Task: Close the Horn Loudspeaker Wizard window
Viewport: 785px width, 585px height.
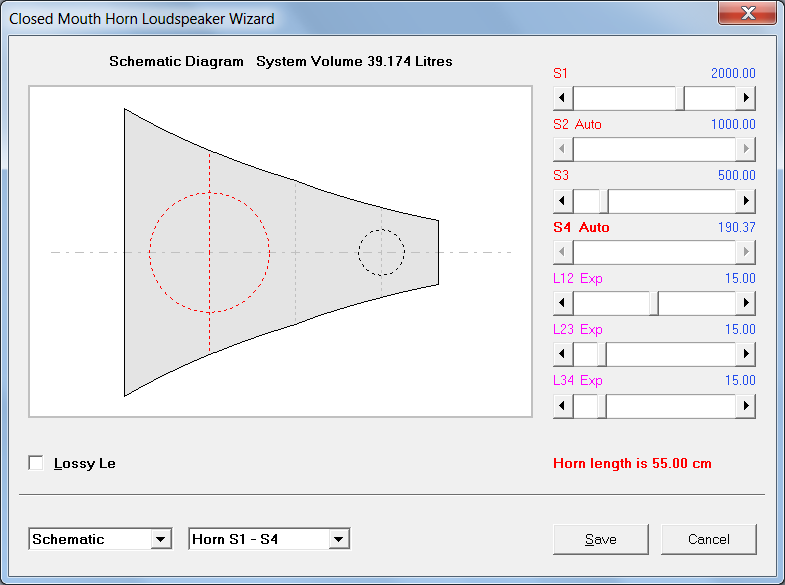Action: [747, 13]
